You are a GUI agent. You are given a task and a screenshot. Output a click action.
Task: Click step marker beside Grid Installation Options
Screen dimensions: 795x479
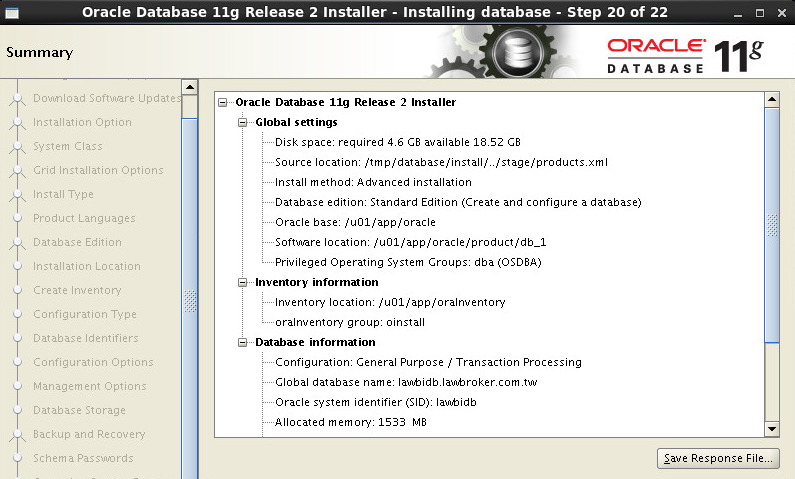click(x=18, y=170)
